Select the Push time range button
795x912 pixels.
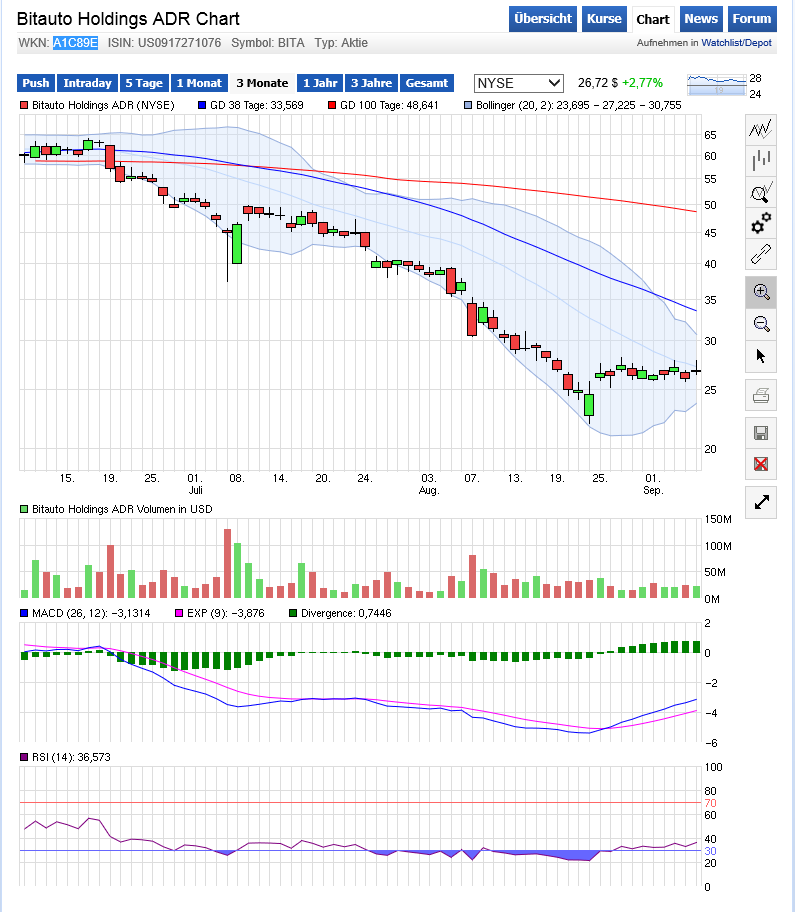[x=35, y=83]
